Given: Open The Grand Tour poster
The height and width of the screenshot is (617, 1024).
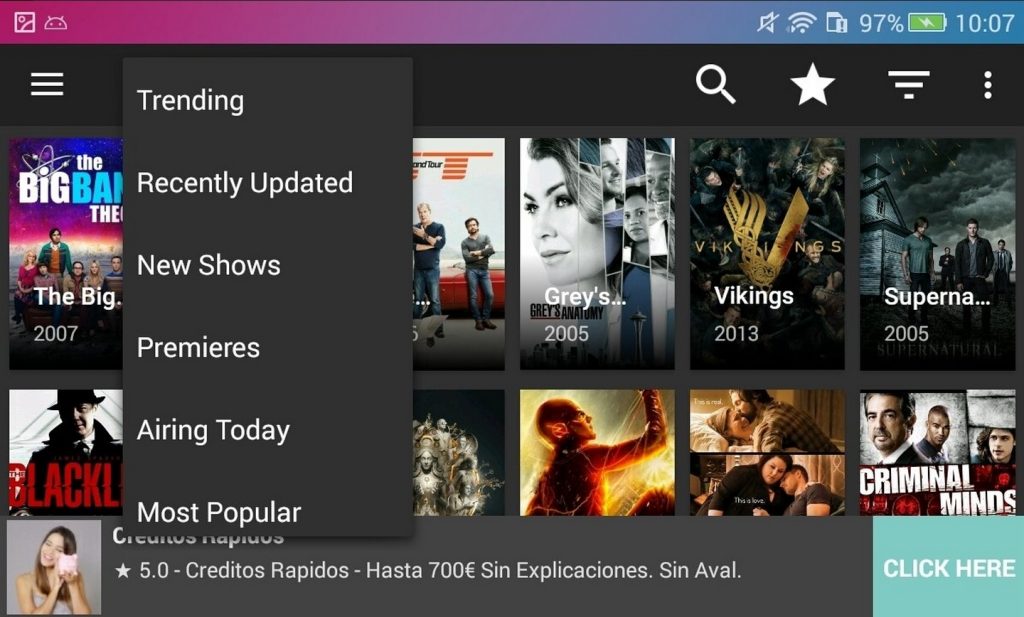Looking at the screenshot, I should click(458, 254).
